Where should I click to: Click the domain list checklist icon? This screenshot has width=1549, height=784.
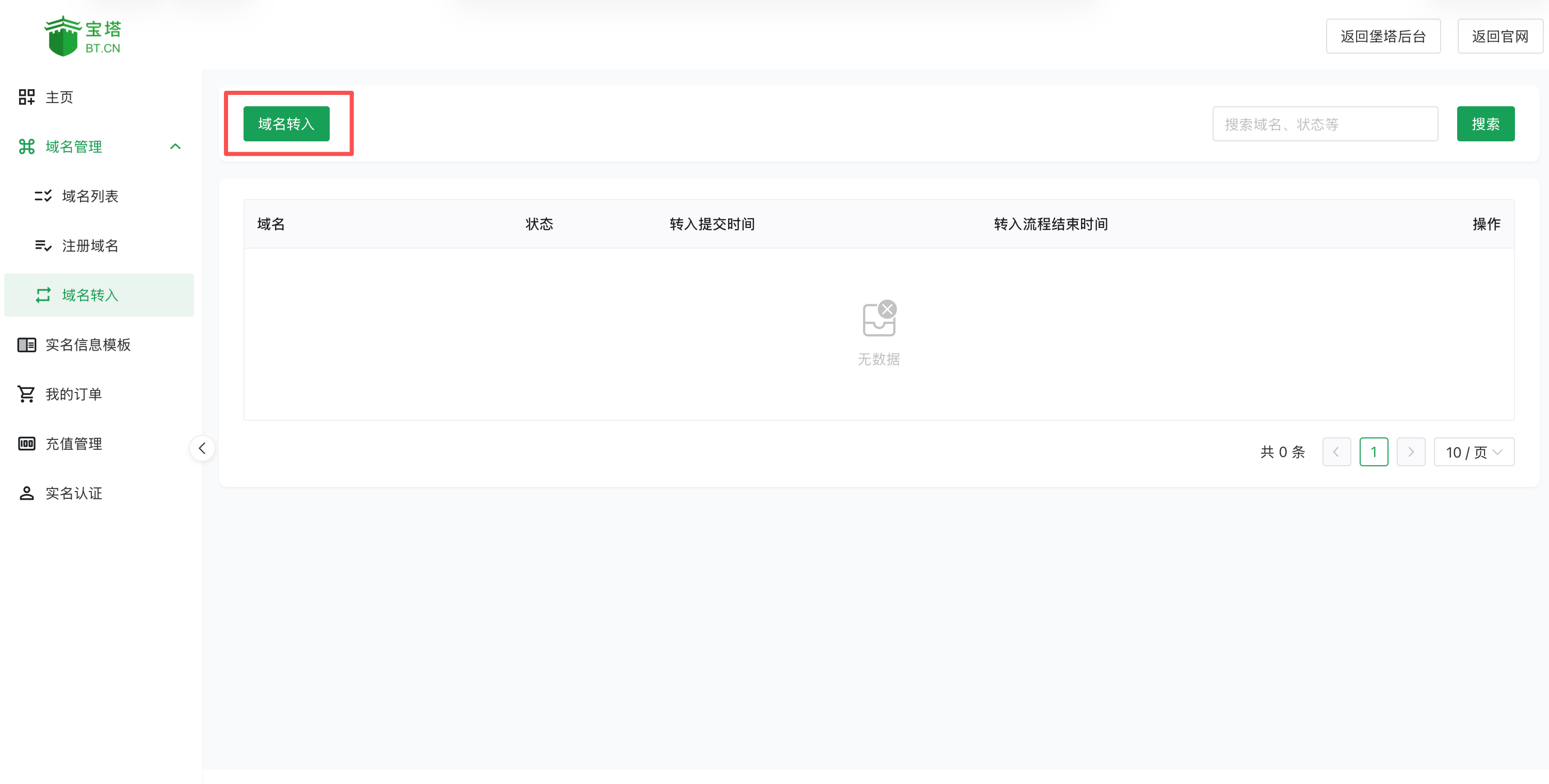click(x=43, y=196)
